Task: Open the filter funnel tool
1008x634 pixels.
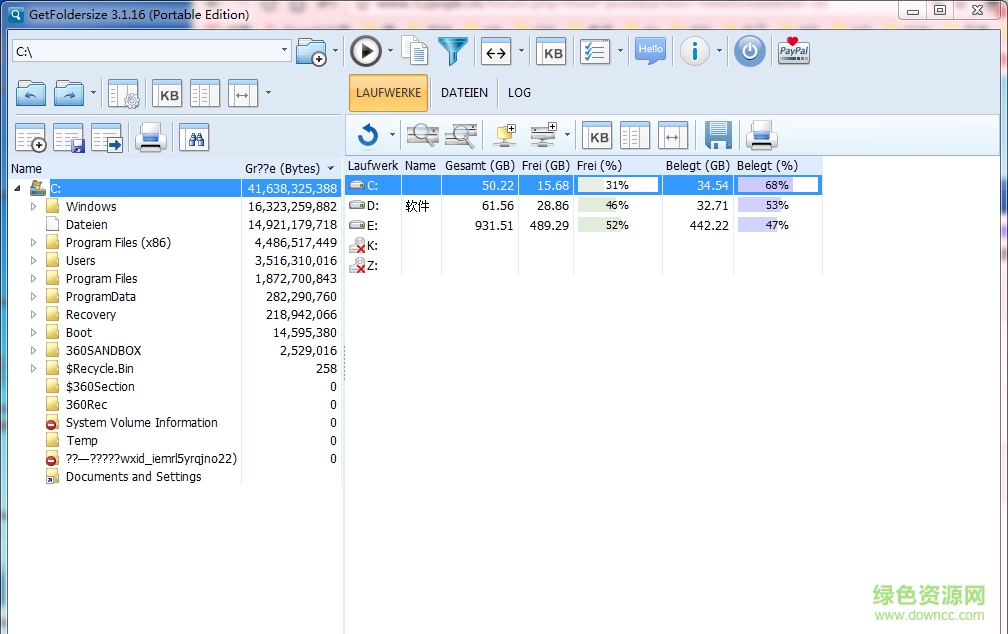Action: 453,51
